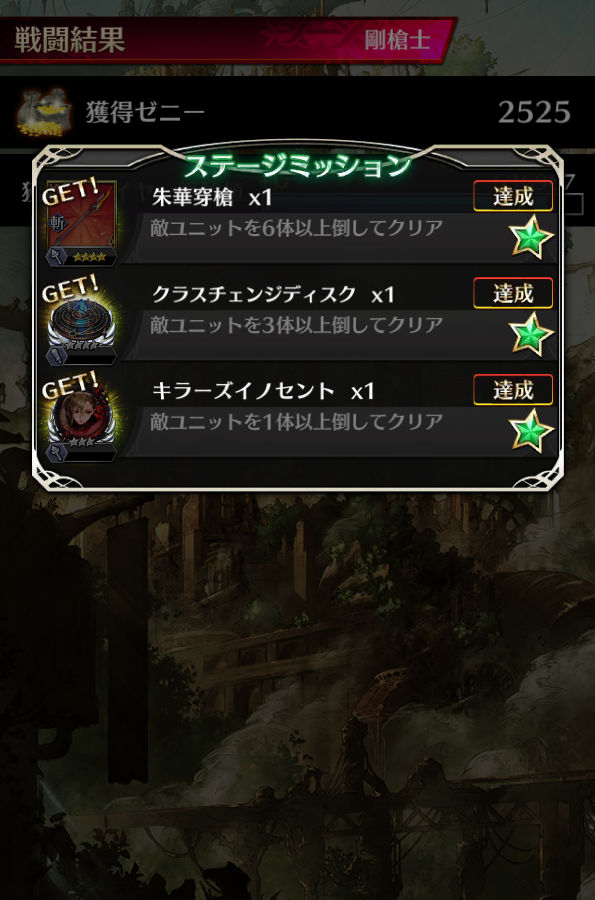Tap GET! badge on 朱華穿槍 reward
The image size is (595, 900).
tap(70, 193)
